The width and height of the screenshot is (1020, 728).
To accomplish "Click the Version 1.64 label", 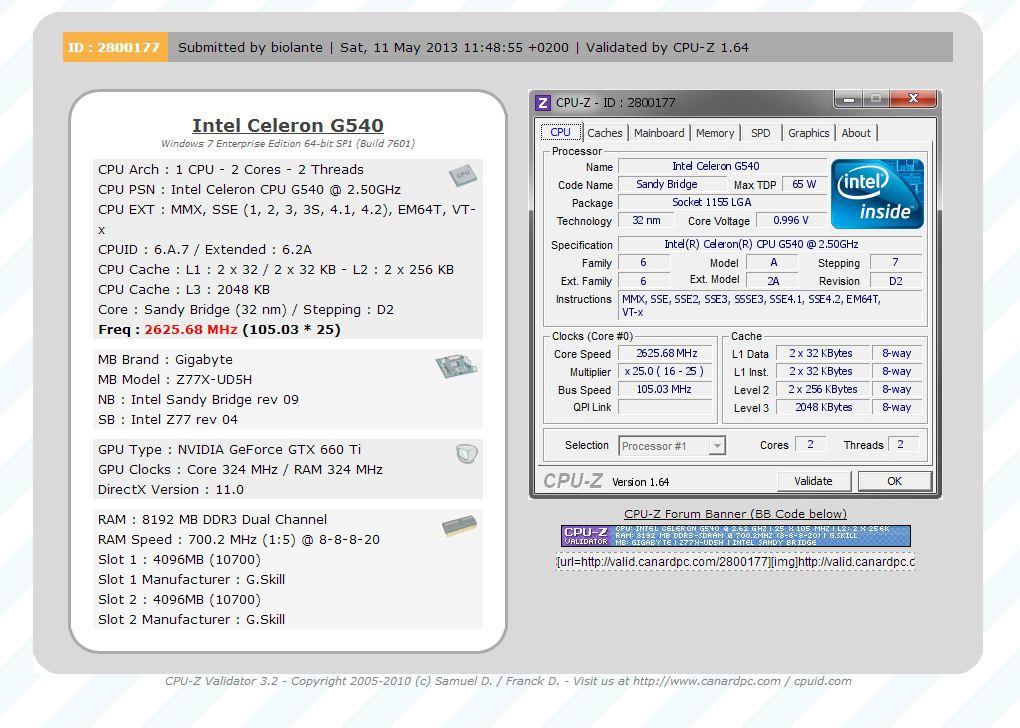I will click(641, 482).
